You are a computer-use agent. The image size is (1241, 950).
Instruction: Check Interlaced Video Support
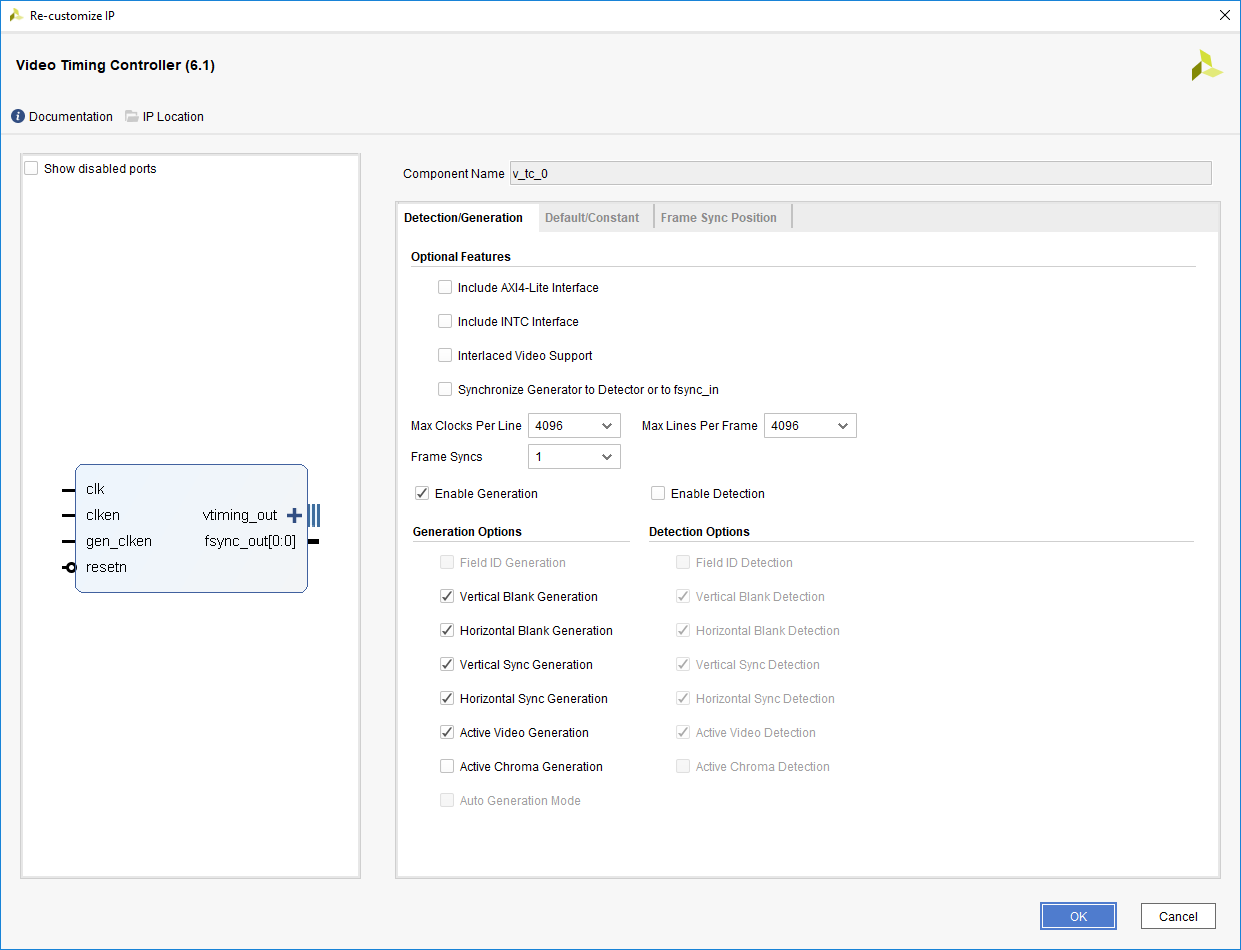tap(445, 355)
